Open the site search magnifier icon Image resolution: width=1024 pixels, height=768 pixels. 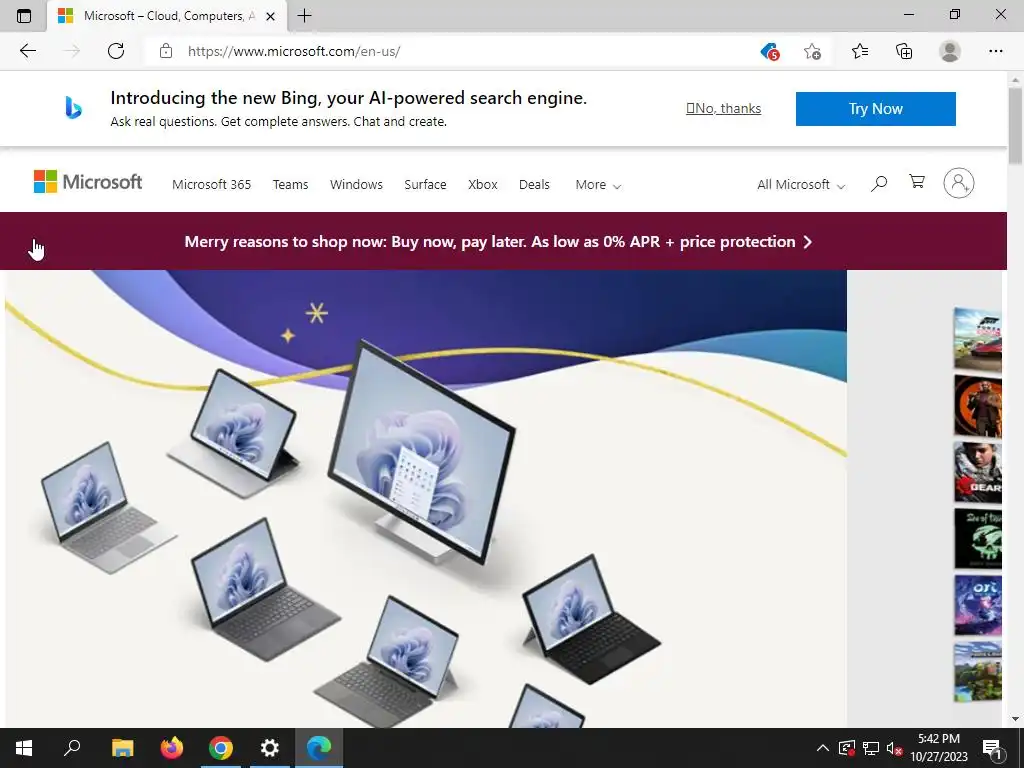pos(879,184)
